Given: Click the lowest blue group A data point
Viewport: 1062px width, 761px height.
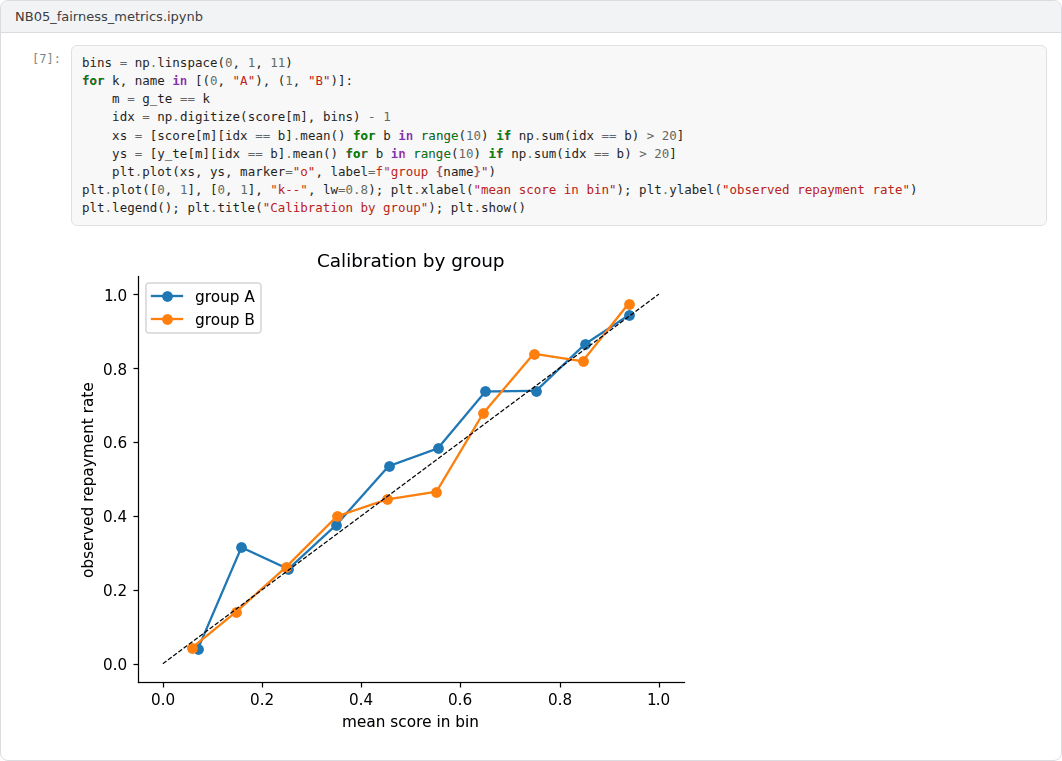Looking at the screenshot, I should pyautogui.click(x=198, y=649).
